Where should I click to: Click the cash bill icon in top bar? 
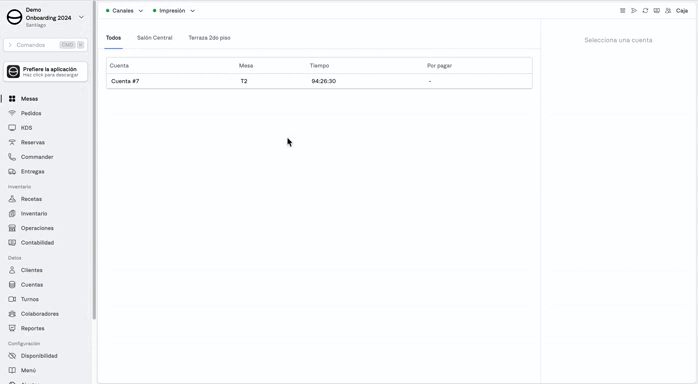[x=657, y=11]
